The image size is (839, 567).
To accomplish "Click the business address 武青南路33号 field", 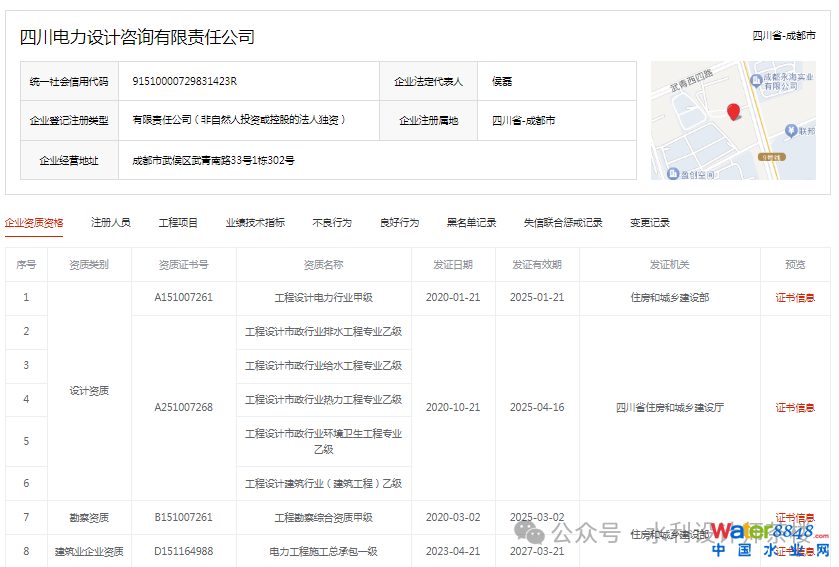I will [213, 160].
